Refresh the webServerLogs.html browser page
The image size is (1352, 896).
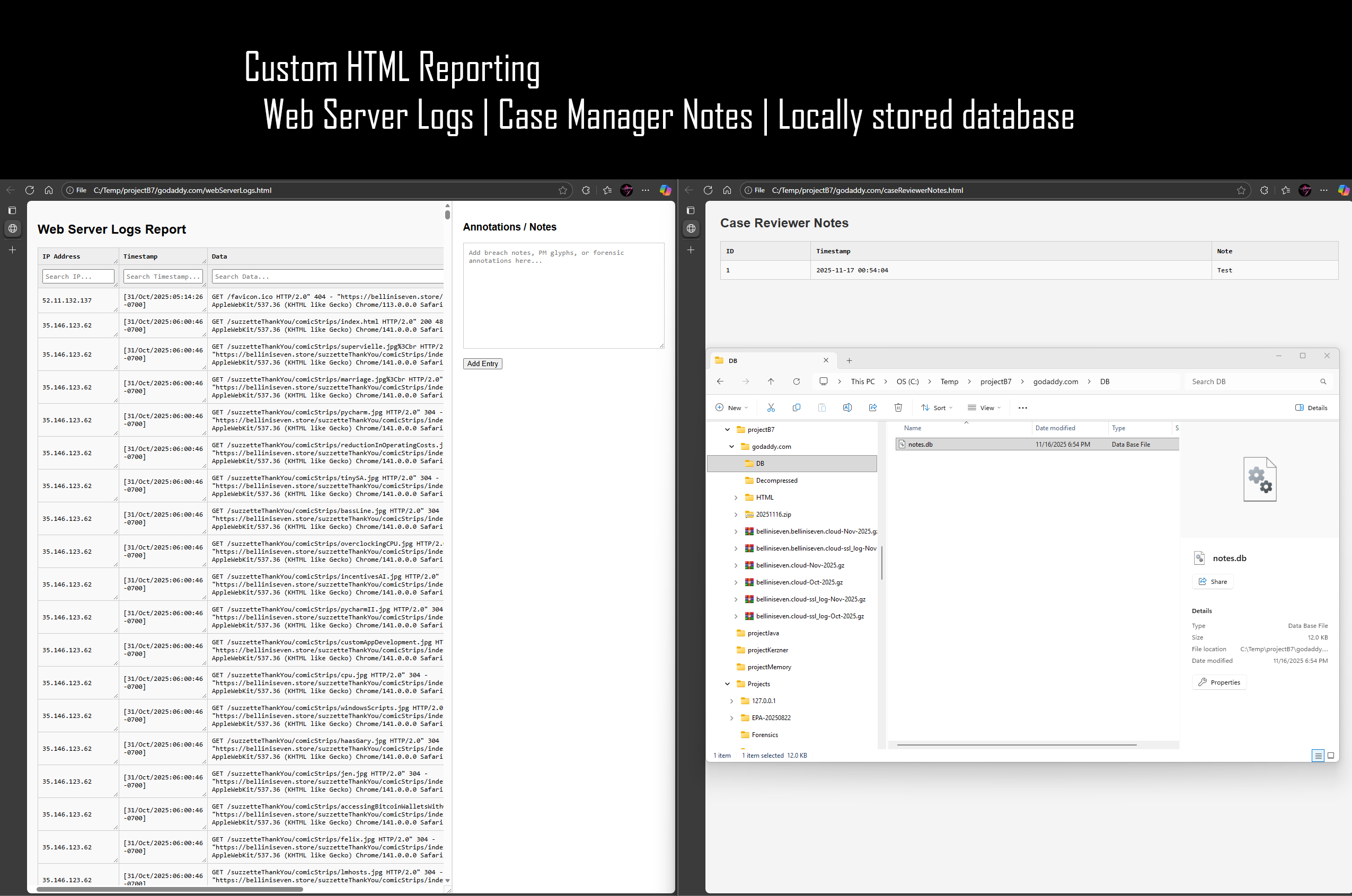pyautogui.click(x=30, y=190)
